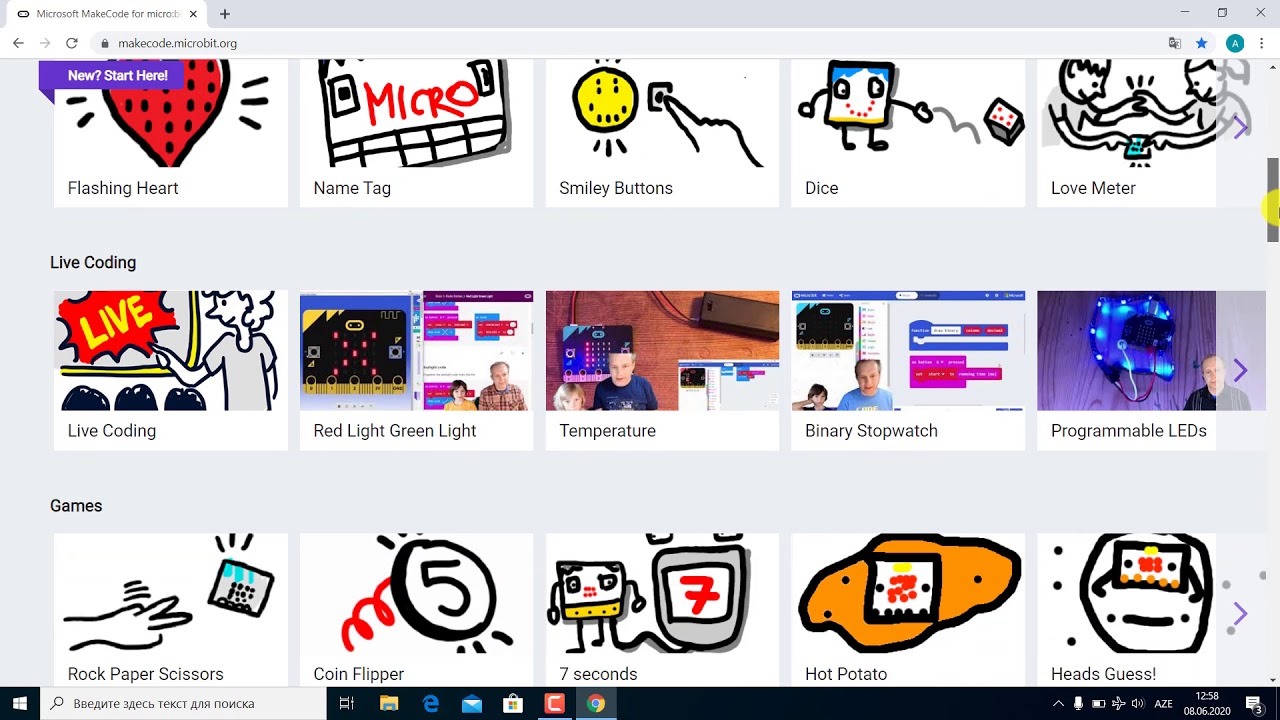
Task: Click the Flashing Heart title text
Action: click(x=123, y=188)
